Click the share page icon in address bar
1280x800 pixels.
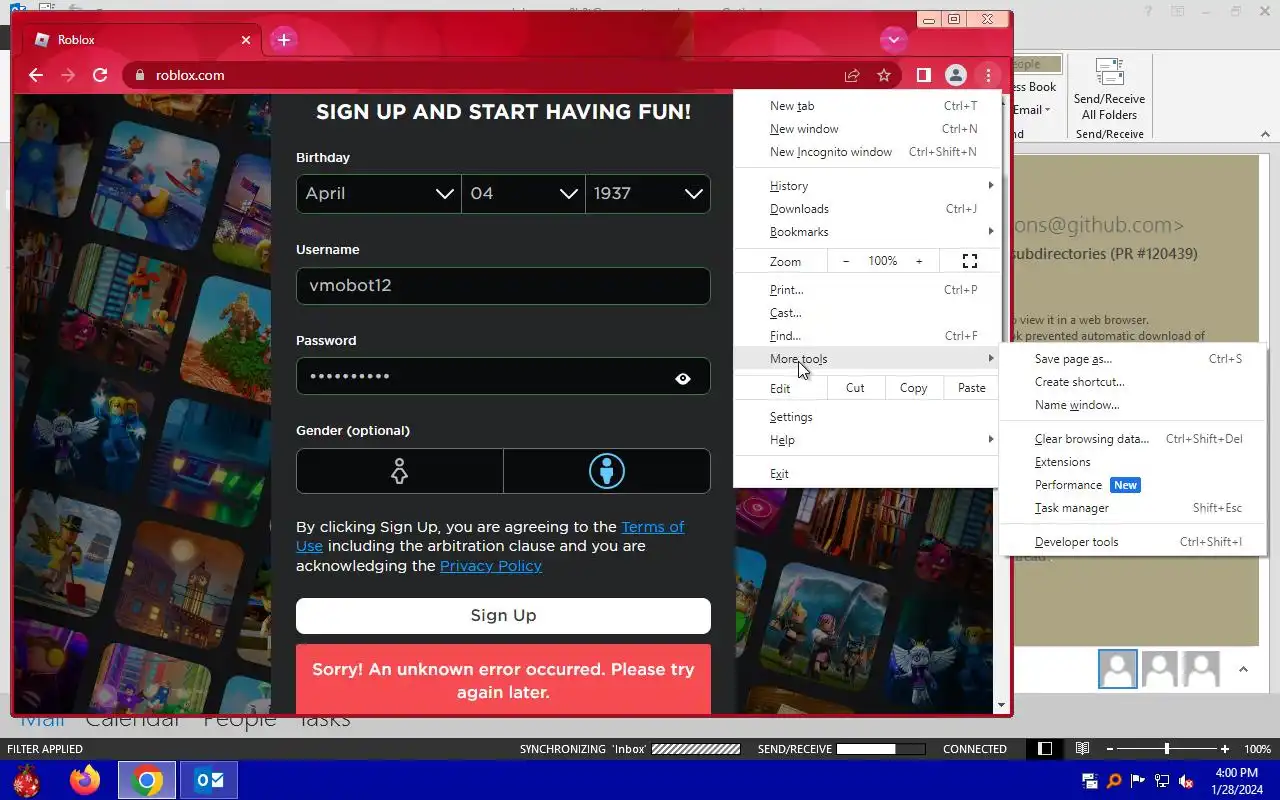pyautogui.click(x=852, y=75)
